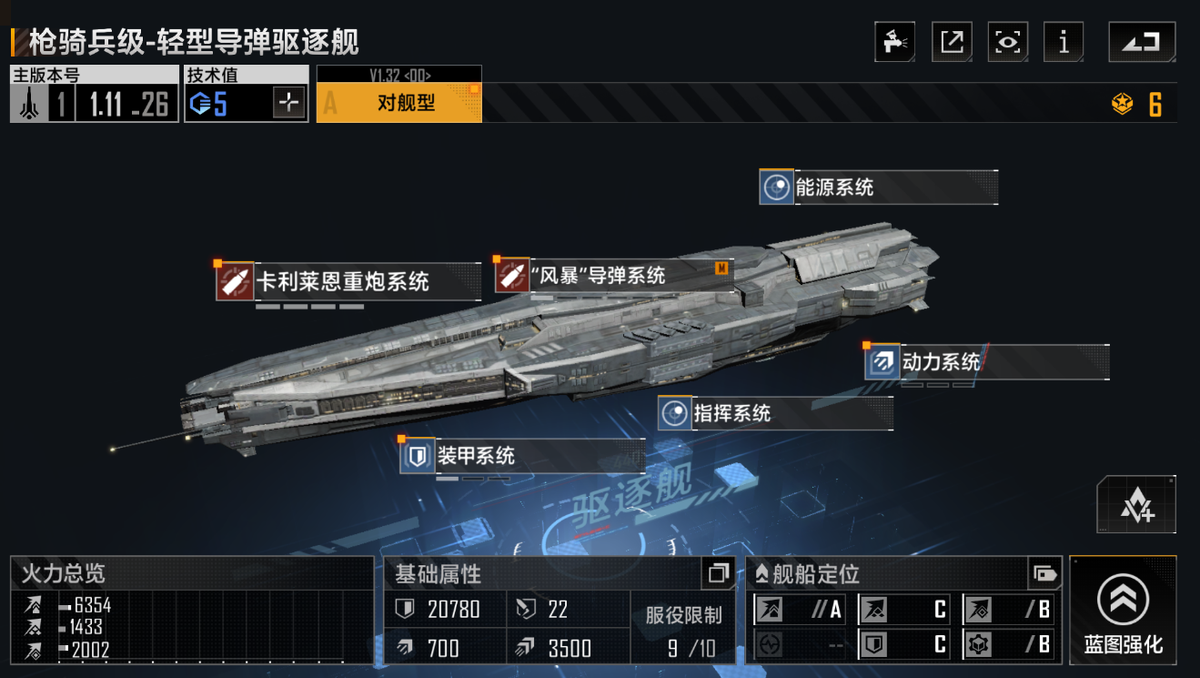Open the share/export icon at top

coord(951,42)
